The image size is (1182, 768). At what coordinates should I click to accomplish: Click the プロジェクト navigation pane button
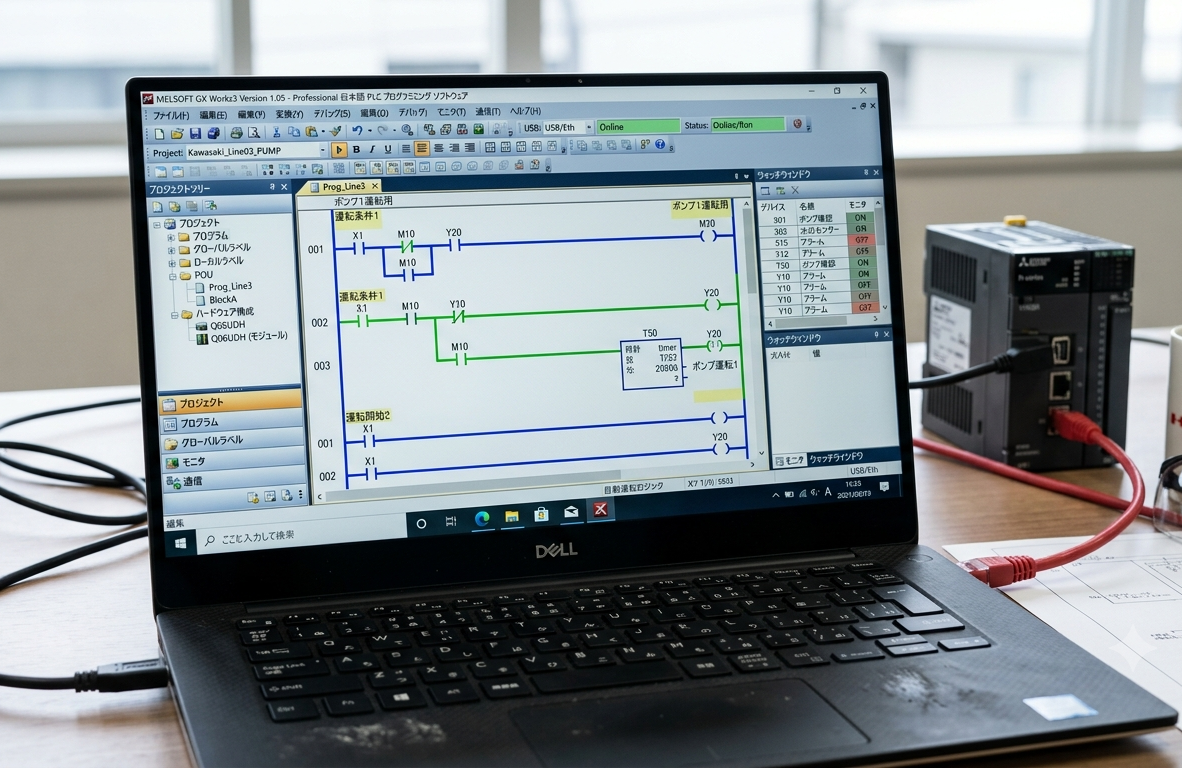pyautogui.click(x=230, y=402)
